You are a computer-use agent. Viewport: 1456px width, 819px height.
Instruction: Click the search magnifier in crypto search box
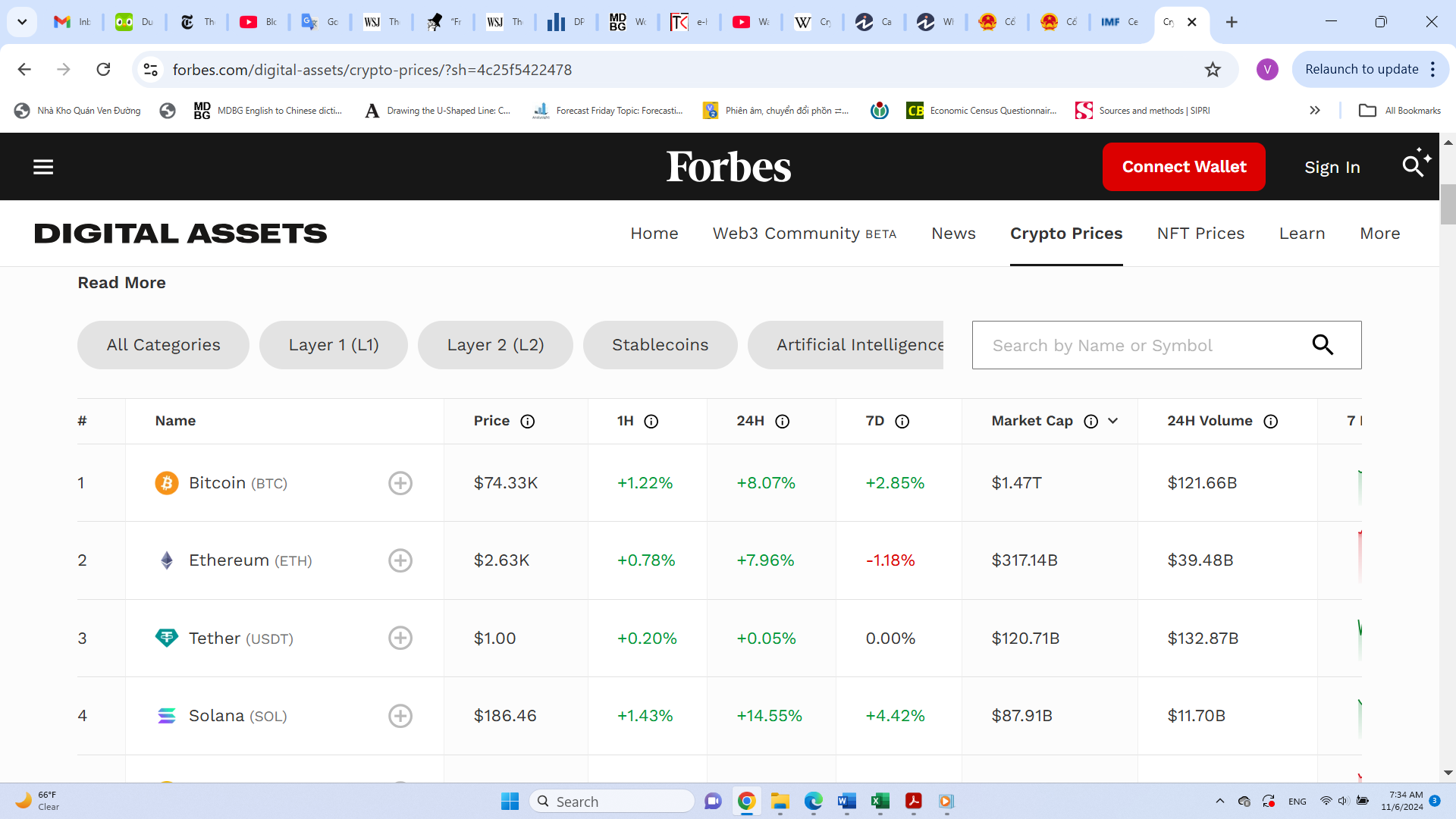(x=1323, y=345)
